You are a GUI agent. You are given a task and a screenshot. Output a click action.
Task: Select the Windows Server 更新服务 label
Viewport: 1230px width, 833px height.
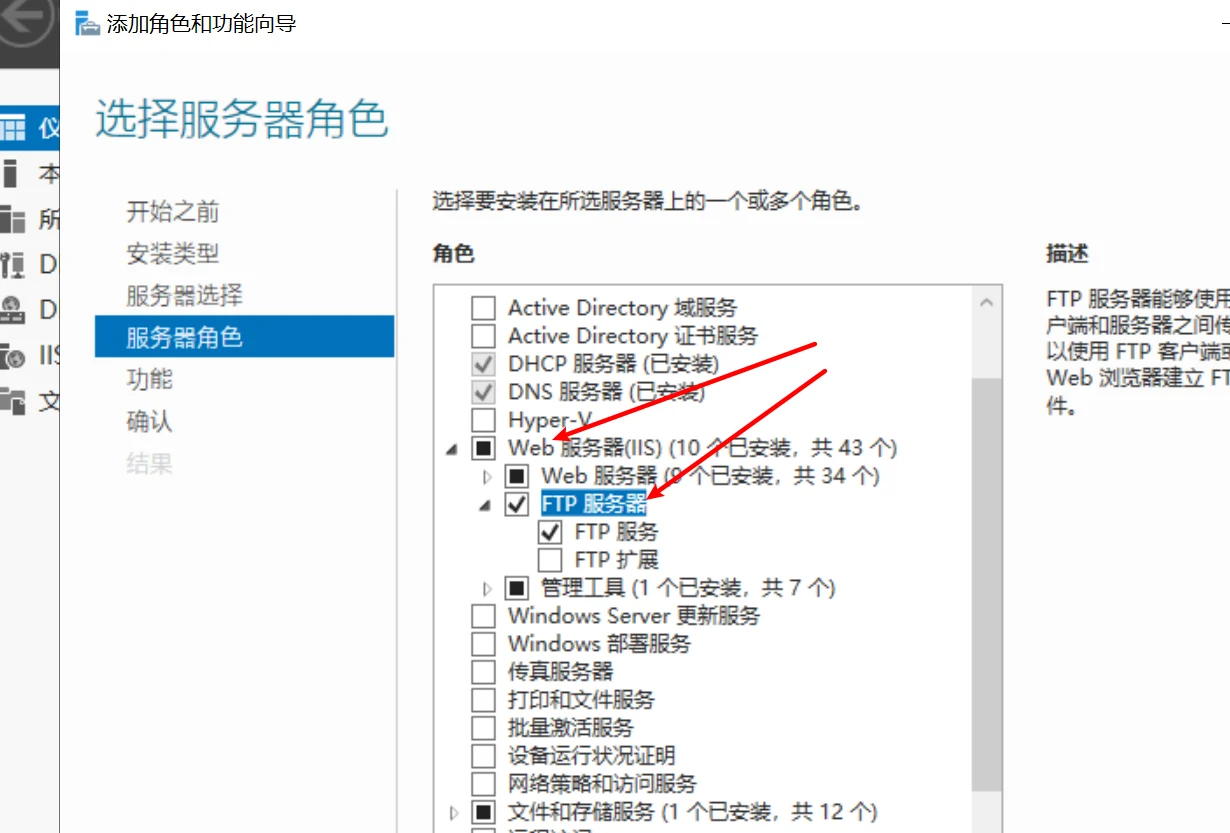tap(634, 615)
